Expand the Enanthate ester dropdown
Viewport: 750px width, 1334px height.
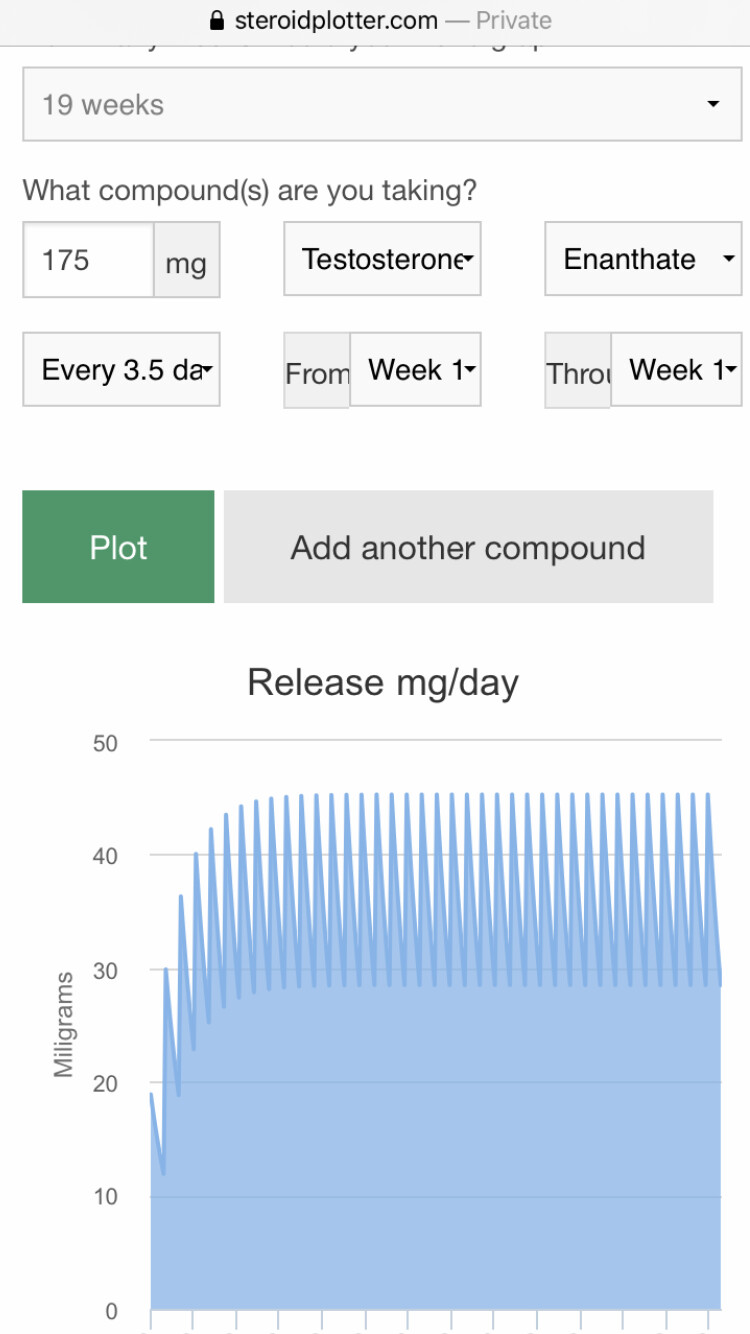(642, 260)
